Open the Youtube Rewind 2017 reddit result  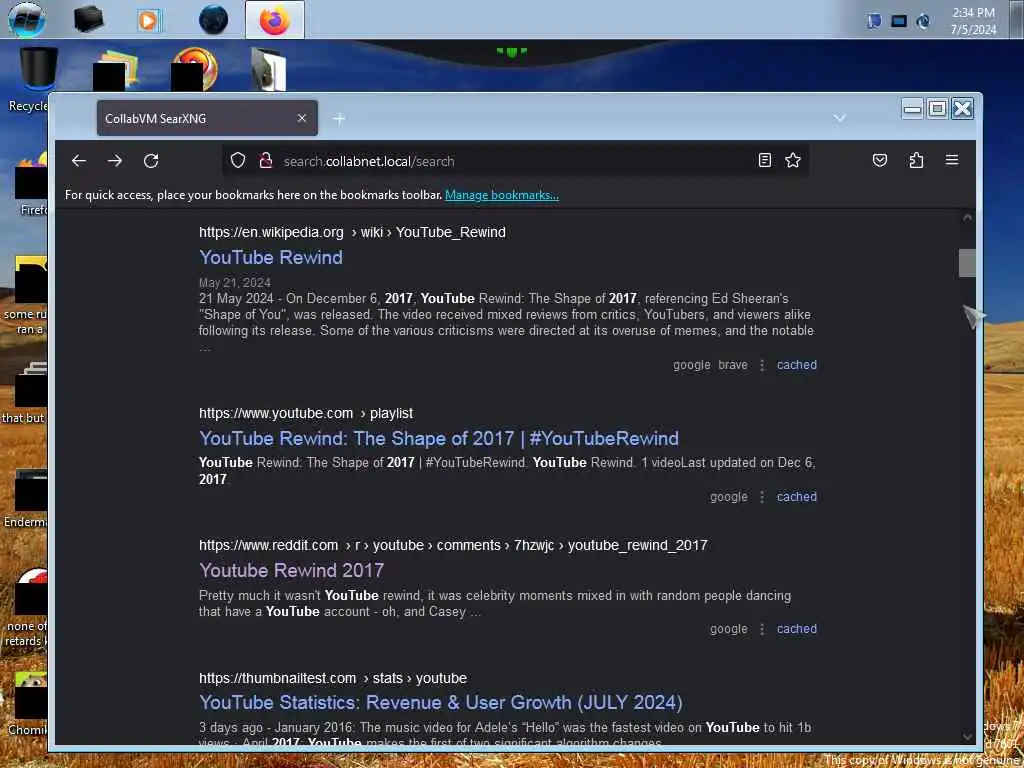coord(291,570)
